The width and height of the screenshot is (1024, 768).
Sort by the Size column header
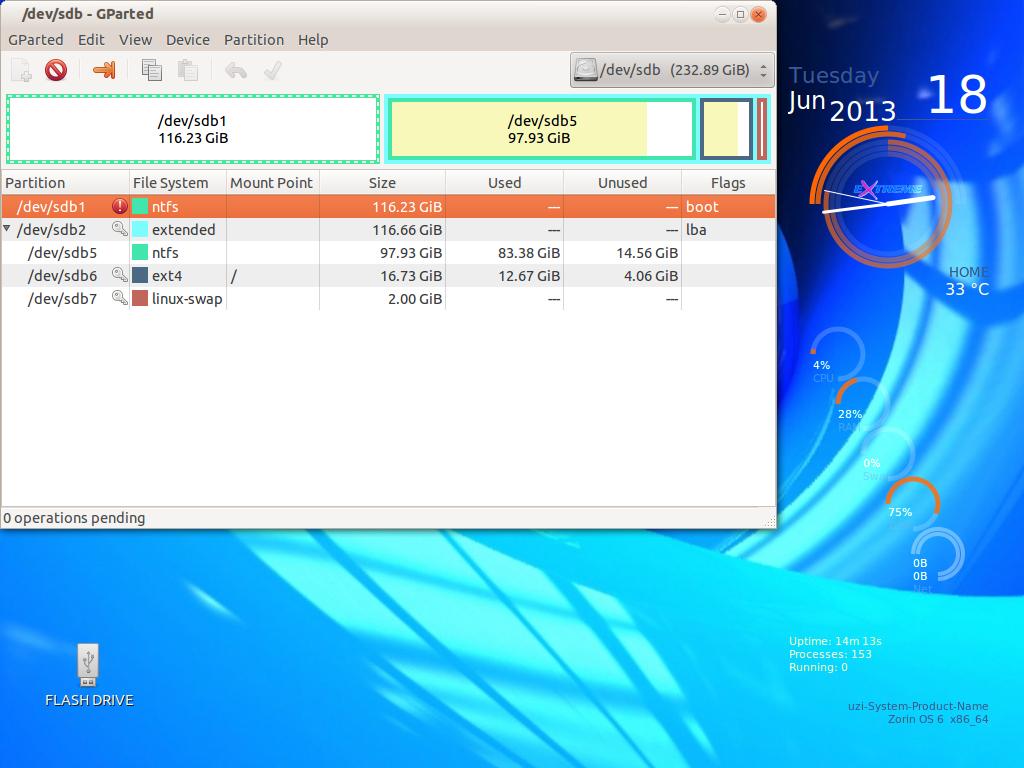point(382,183)
